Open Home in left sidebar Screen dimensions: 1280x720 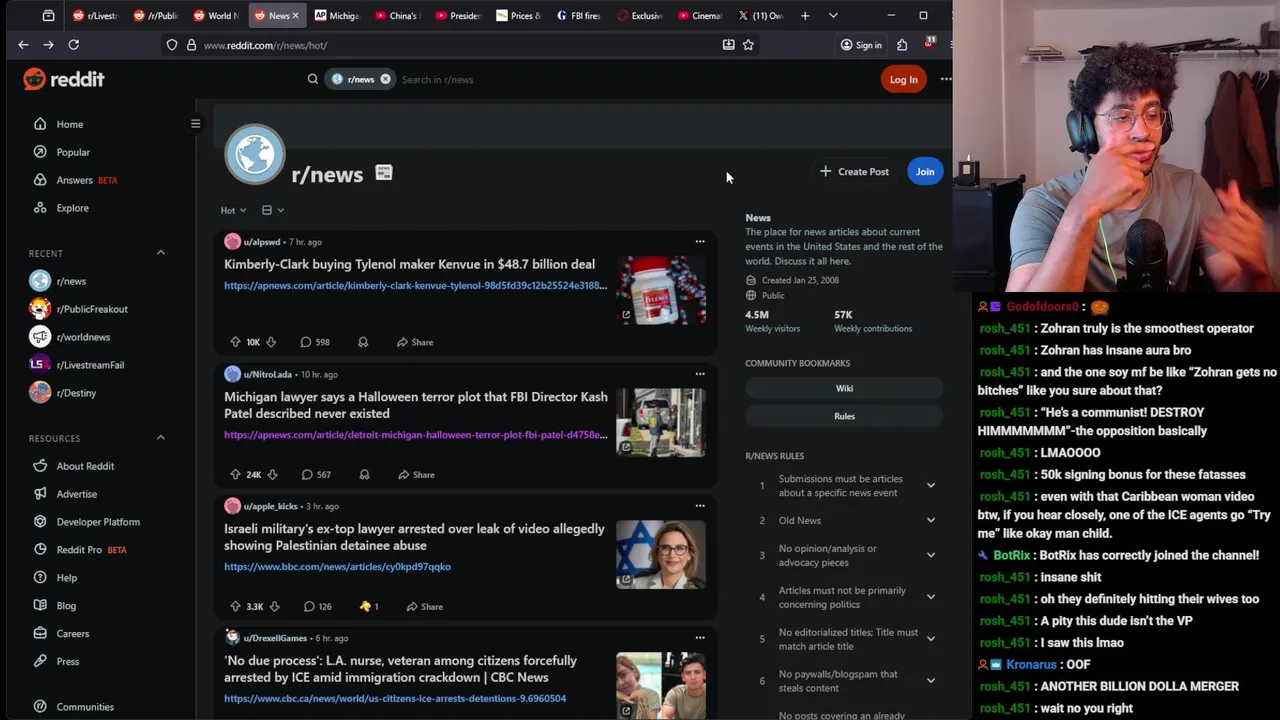(70, 124)
